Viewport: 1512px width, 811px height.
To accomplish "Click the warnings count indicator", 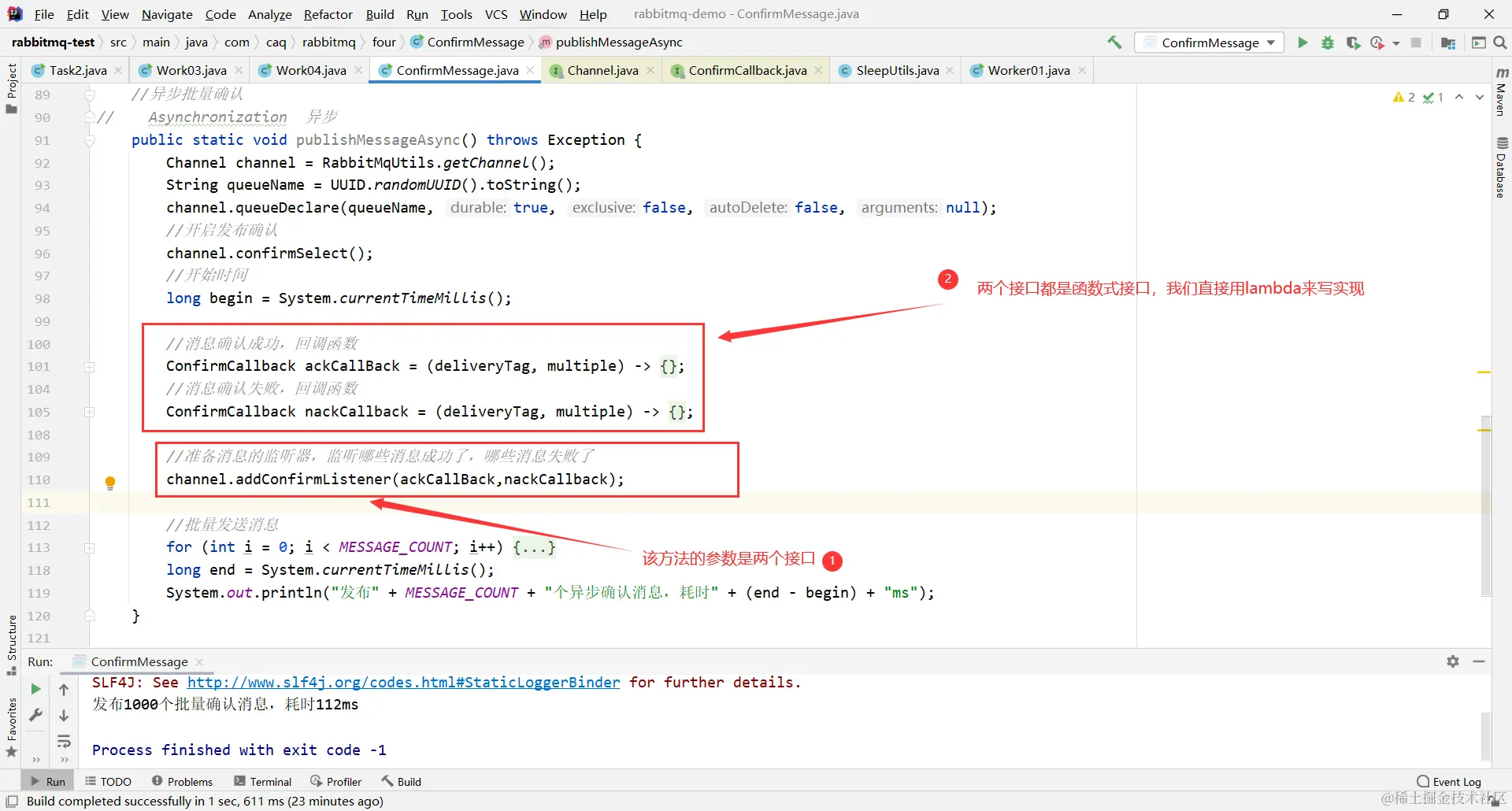I will [x=1404, y=97].
